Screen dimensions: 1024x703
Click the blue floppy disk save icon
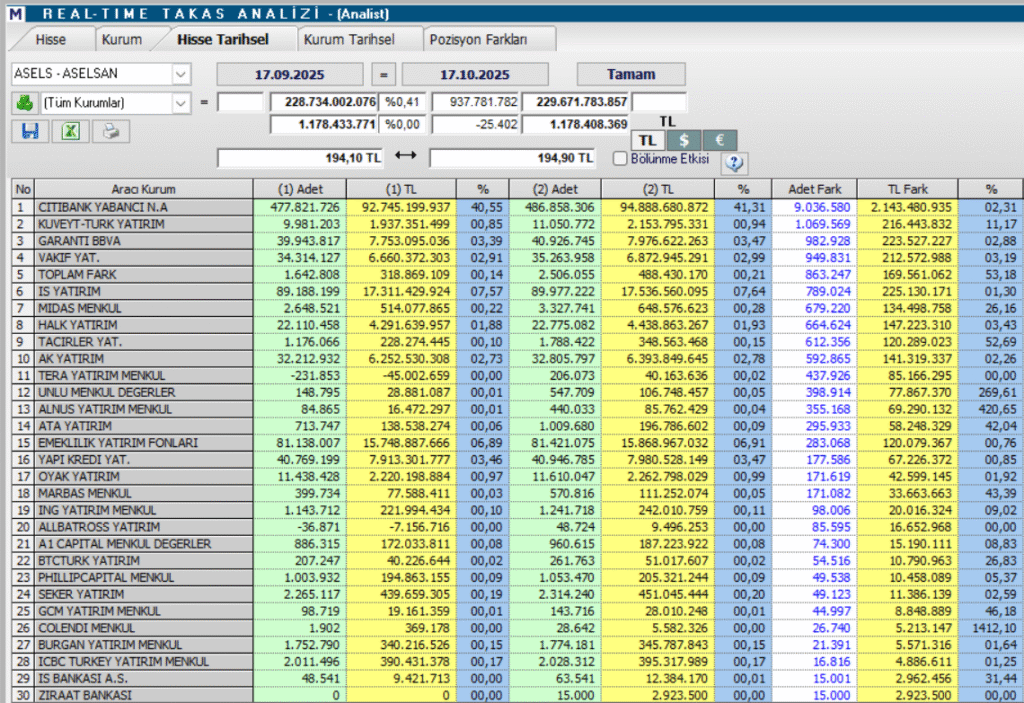[x=30, y=131]
